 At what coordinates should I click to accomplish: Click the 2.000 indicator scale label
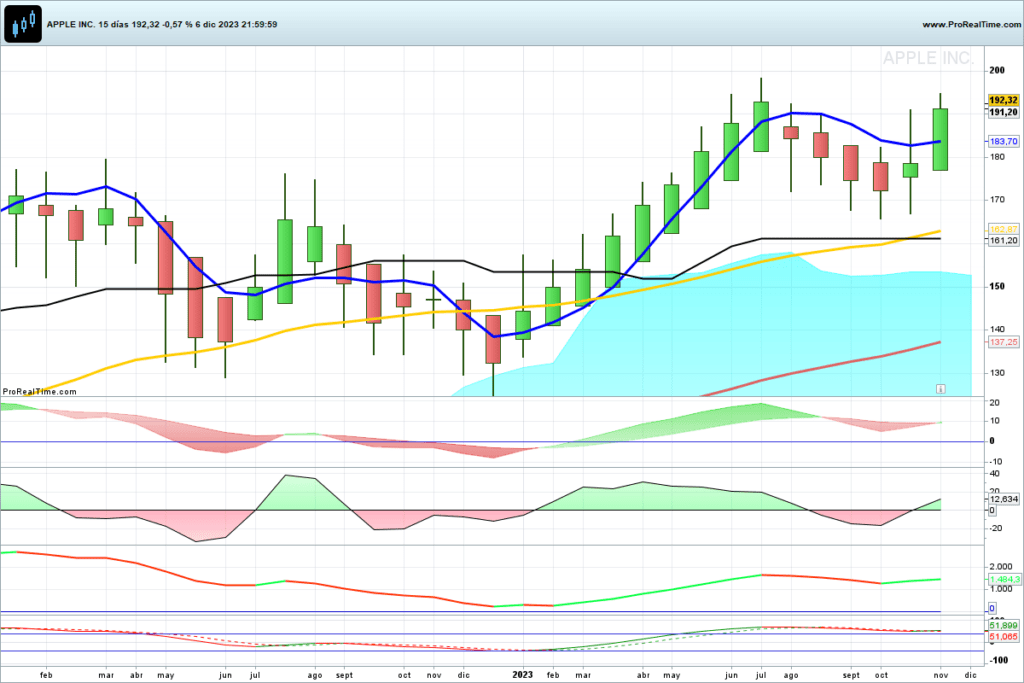click(x=1001, y=567)
